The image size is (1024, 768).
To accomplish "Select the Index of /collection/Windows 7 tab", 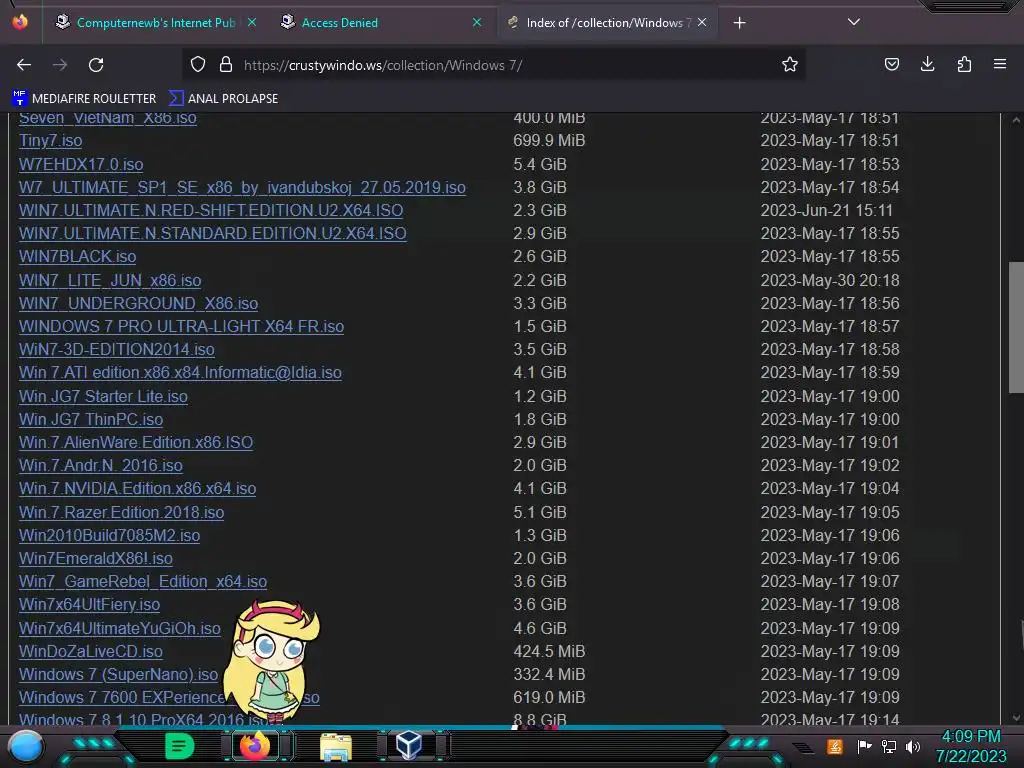I will (x=607, y=23).
